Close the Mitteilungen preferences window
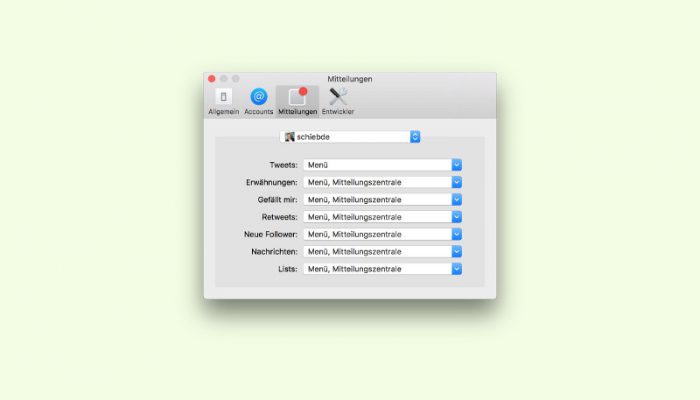Screen dimensions: 700x400 click(212, 79)
